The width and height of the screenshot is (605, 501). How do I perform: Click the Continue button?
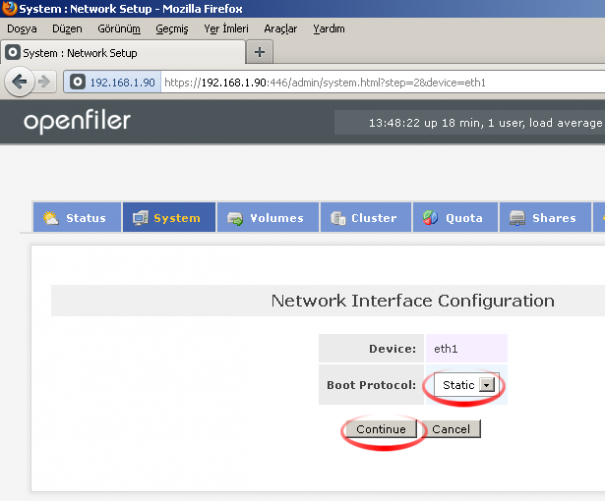[381, 429]
